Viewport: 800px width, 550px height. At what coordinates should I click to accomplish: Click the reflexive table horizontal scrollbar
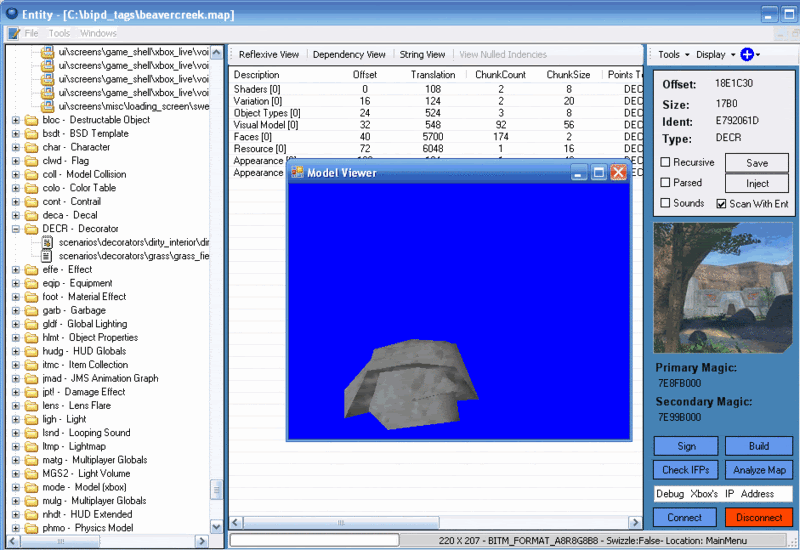tap(341, 523)
